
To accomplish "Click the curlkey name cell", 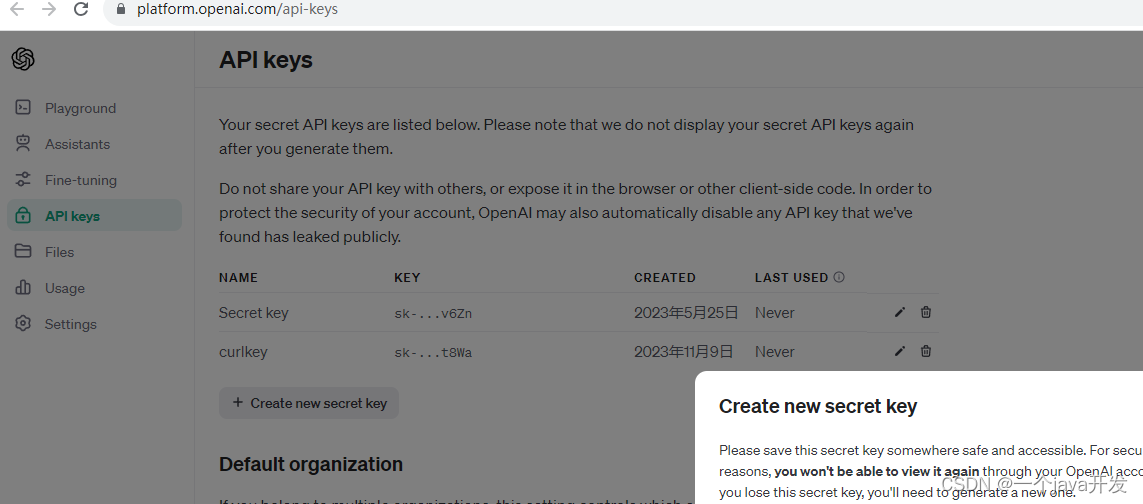I will 243,352.
